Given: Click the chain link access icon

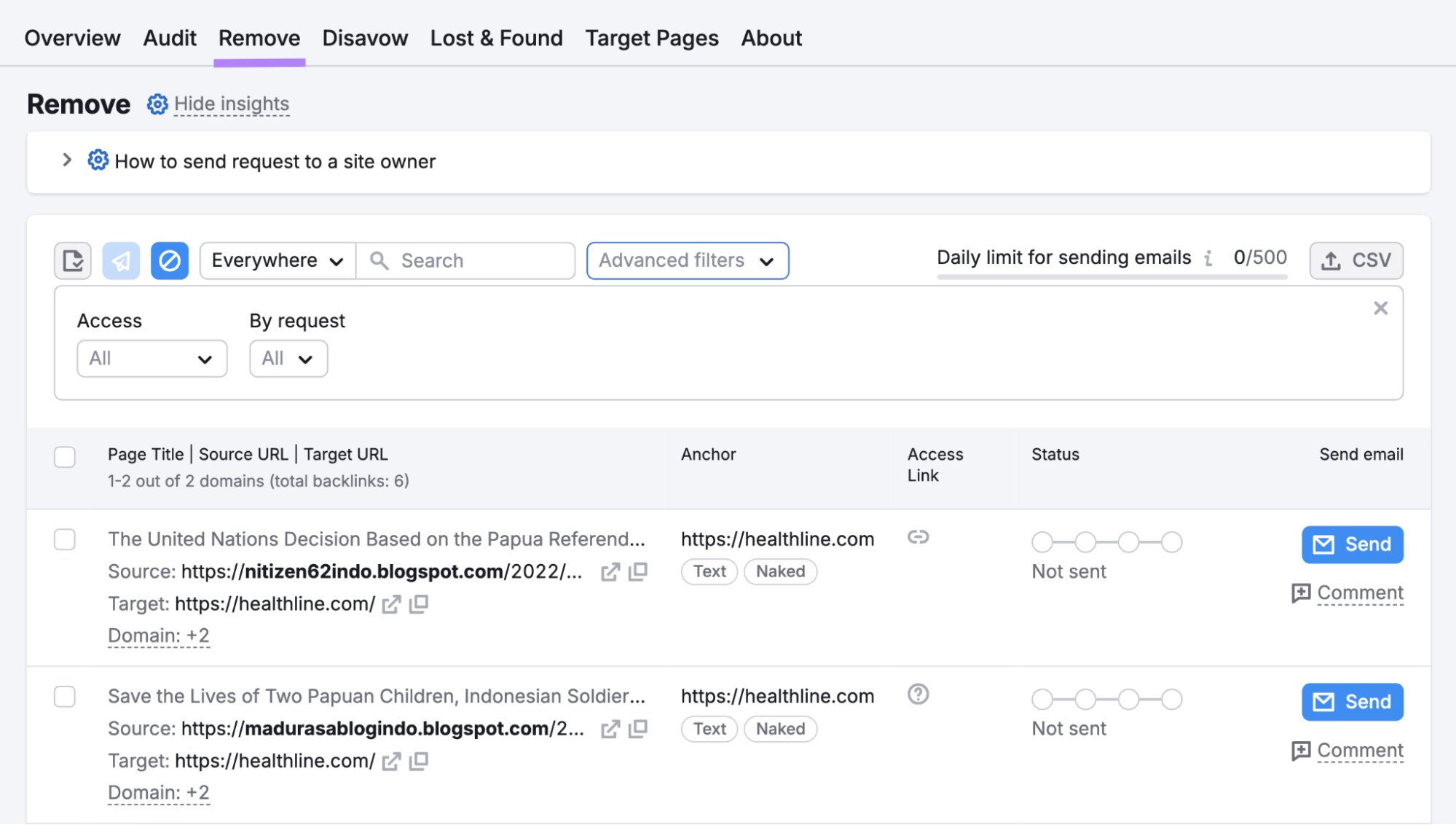Looking at the screenshot, I should tap(918, 538).
